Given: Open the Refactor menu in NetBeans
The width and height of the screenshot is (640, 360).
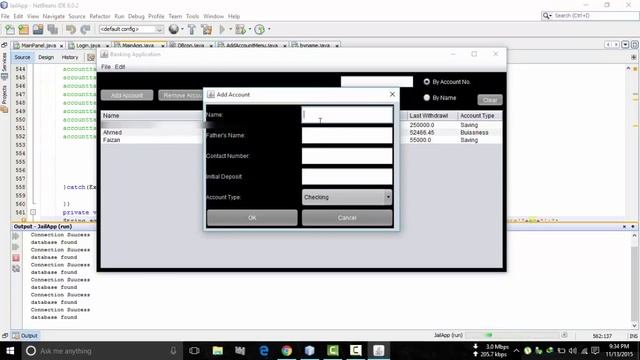Looking at the screenshot, I should pos(100,16).
